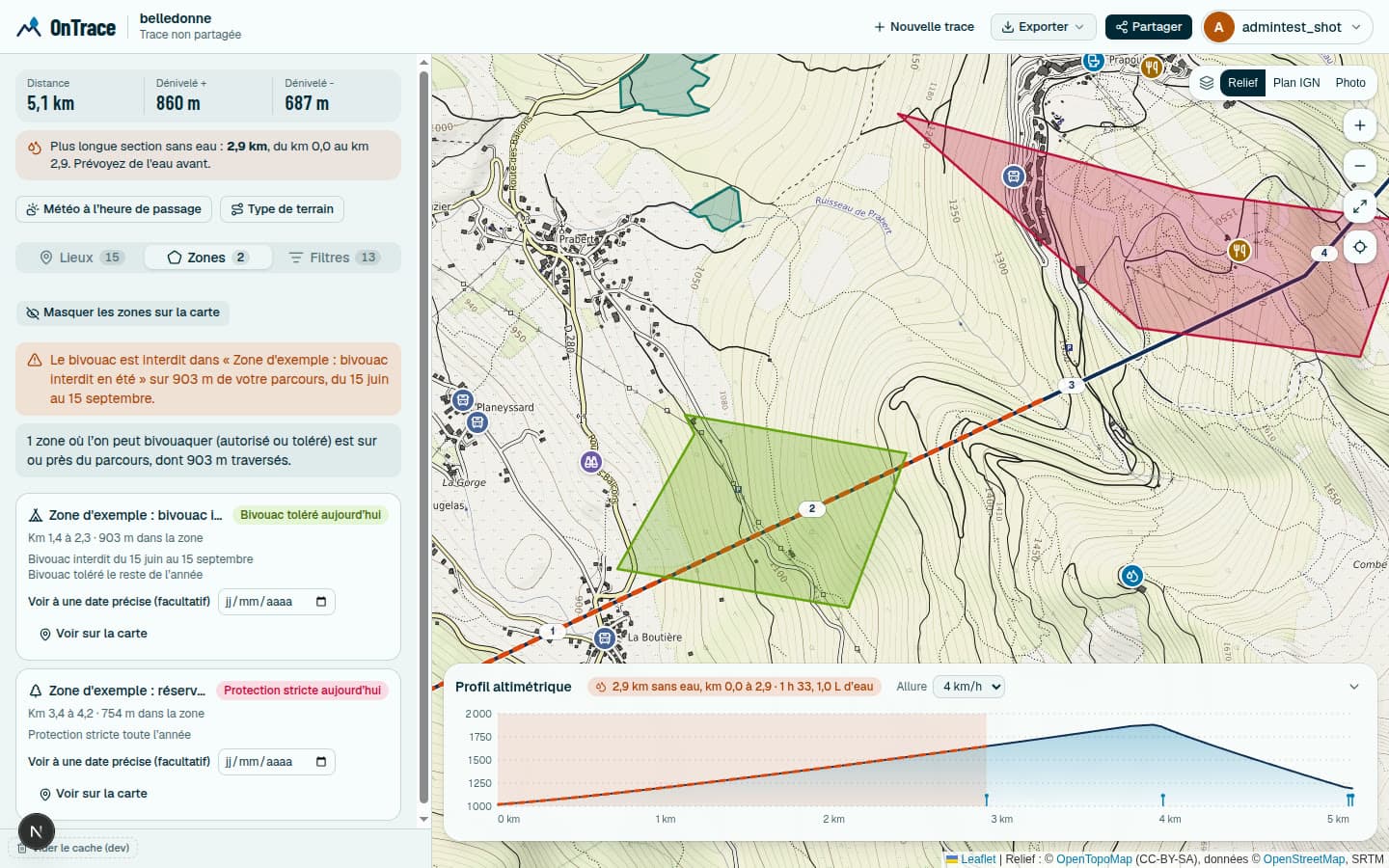This screenshot has width=1389, height=868.
Task: Toggle Type de terrain display
Action: pyautogui.click(x=282, y=209)
